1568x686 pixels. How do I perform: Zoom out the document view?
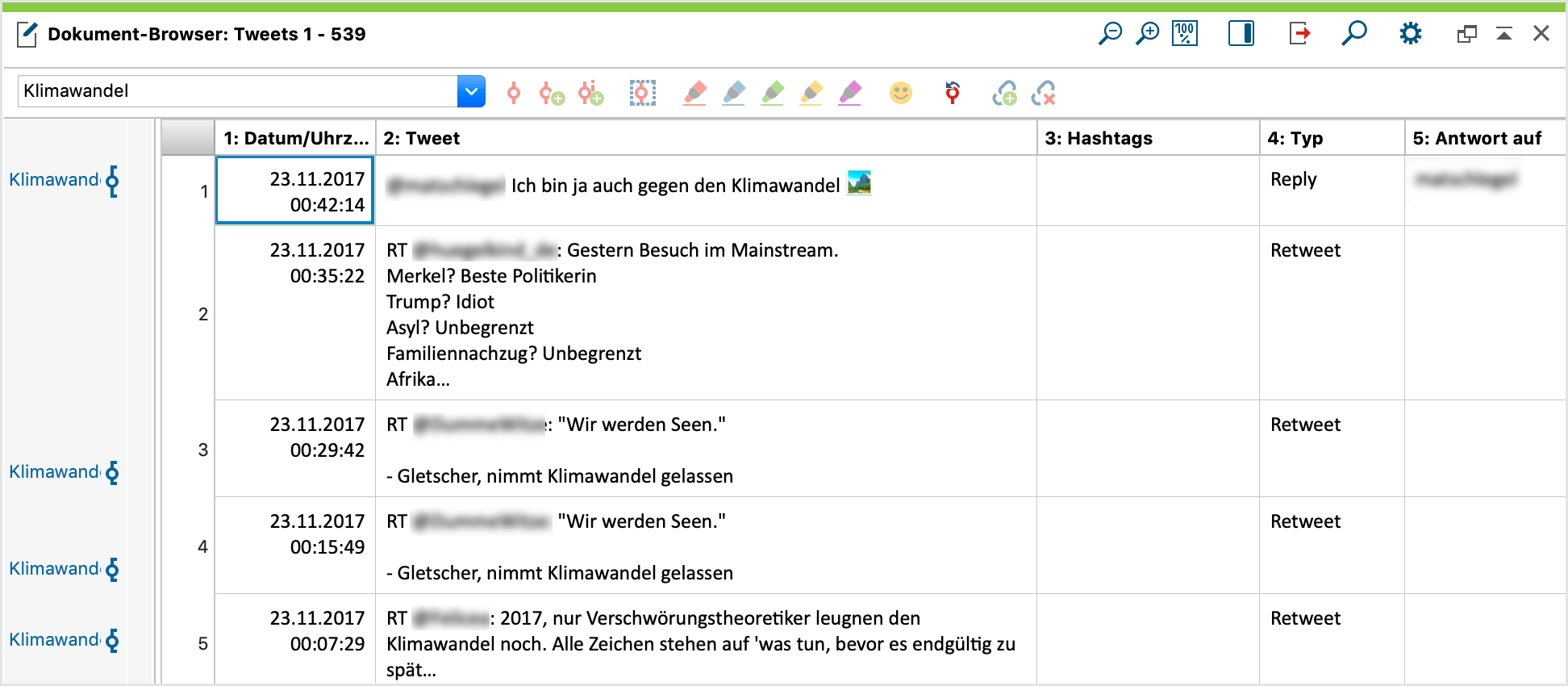pyautogui.click(x=1110, y=33)
